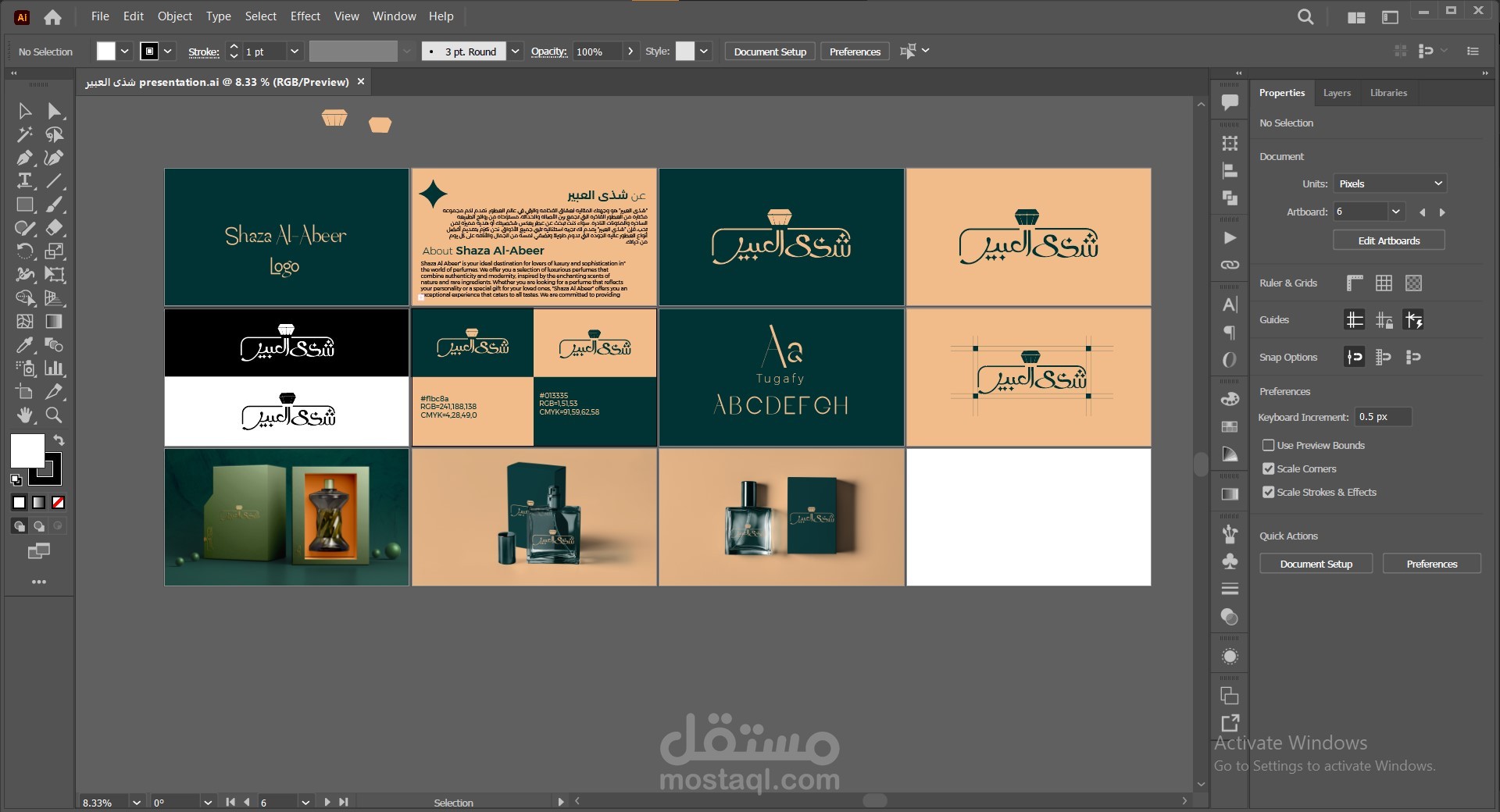Expand the stroke weight dropdown
The image size is (1500, 812).
295,52
